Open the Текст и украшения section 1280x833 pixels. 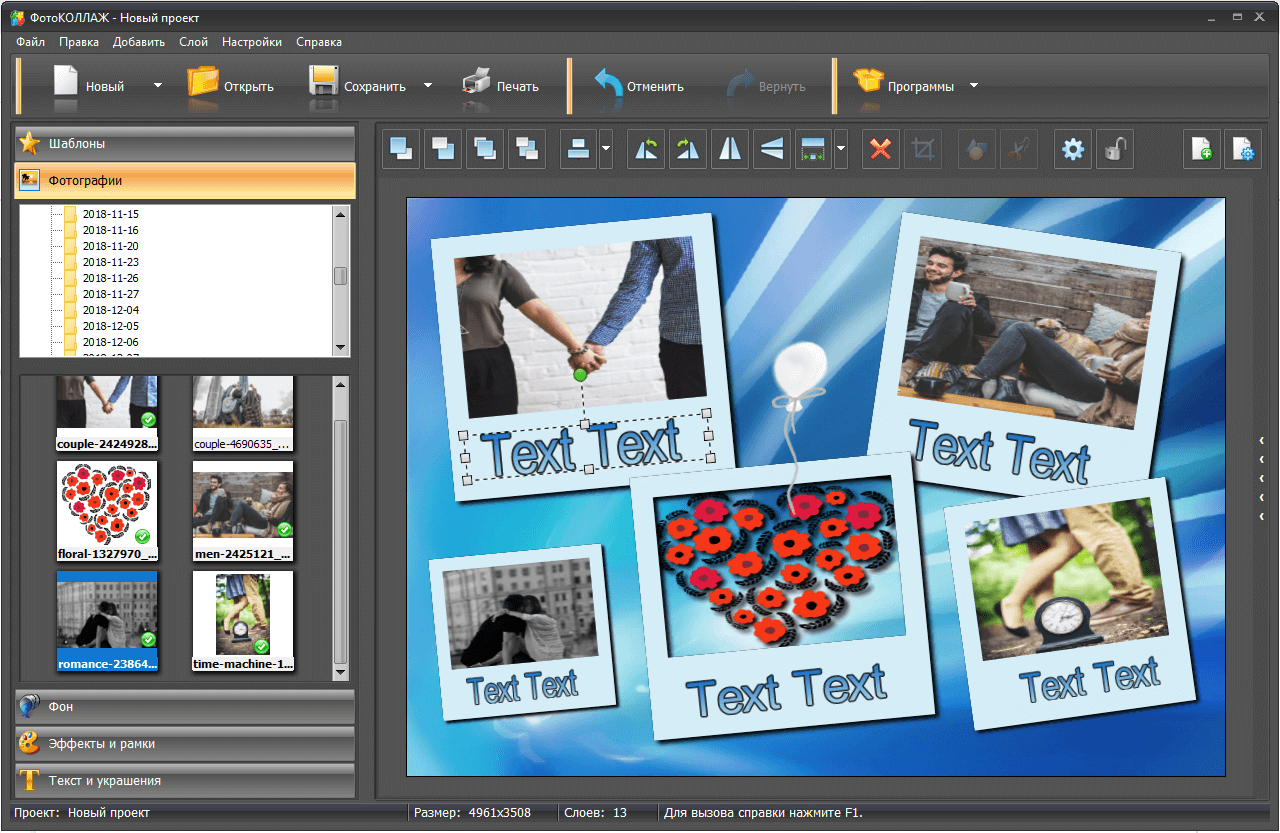point(185,781)
